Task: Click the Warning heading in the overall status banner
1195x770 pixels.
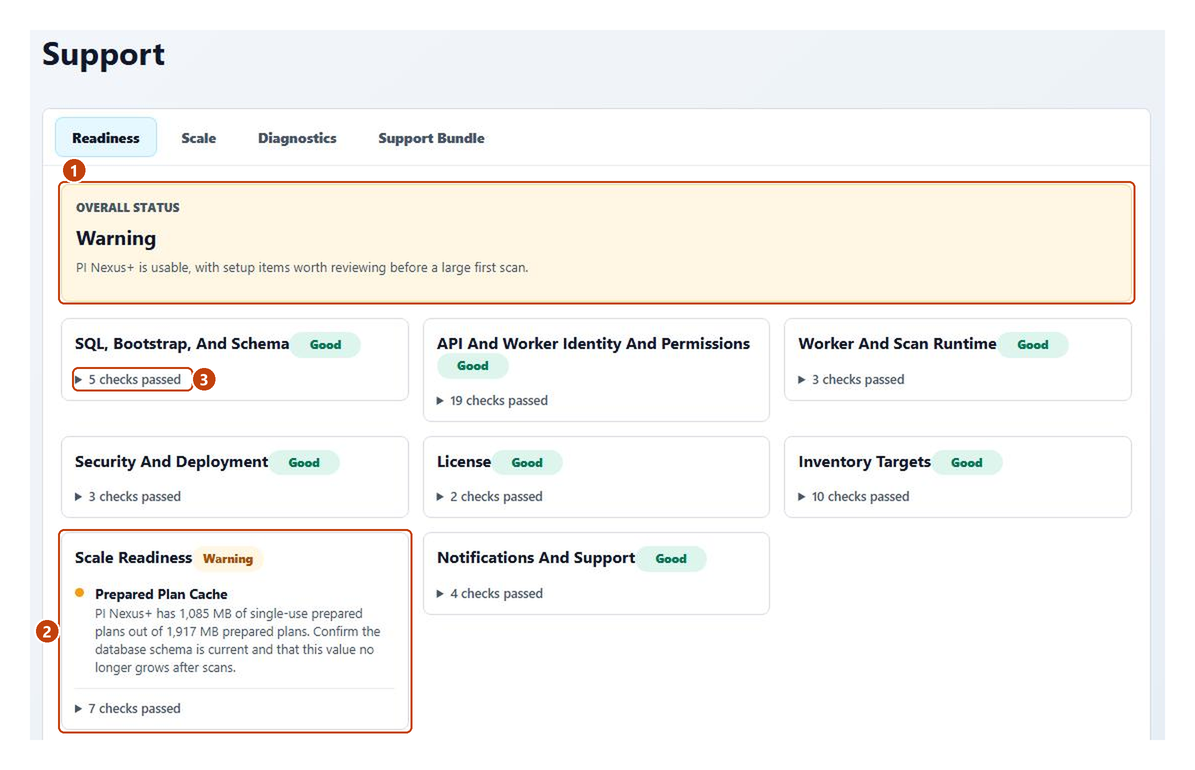Action: [116, 238]
